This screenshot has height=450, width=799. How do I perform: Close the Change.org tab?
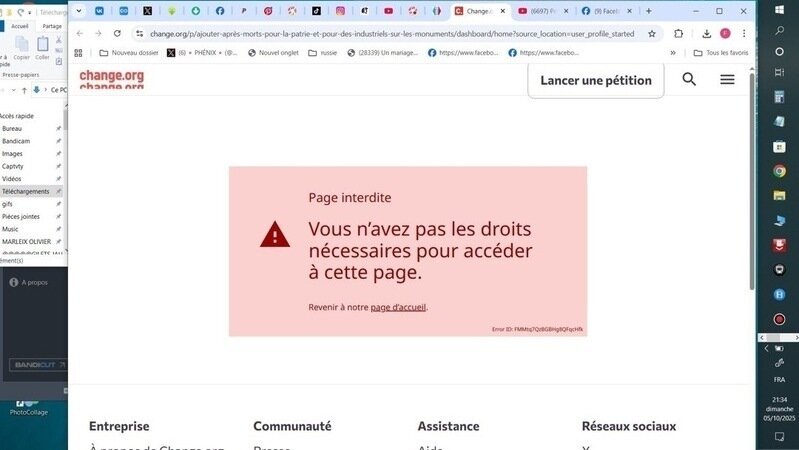(x=502, y=11)
